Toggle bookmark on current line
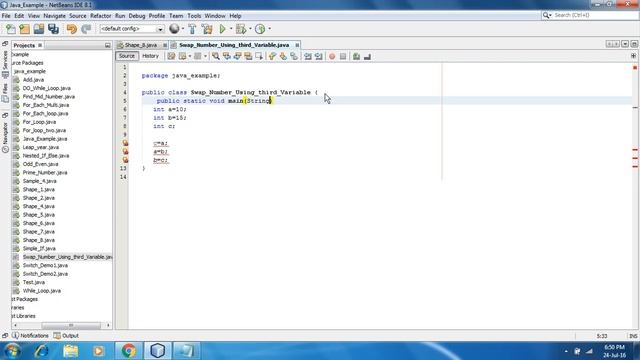This screenshot has width=640, height=360. point(294,56)
